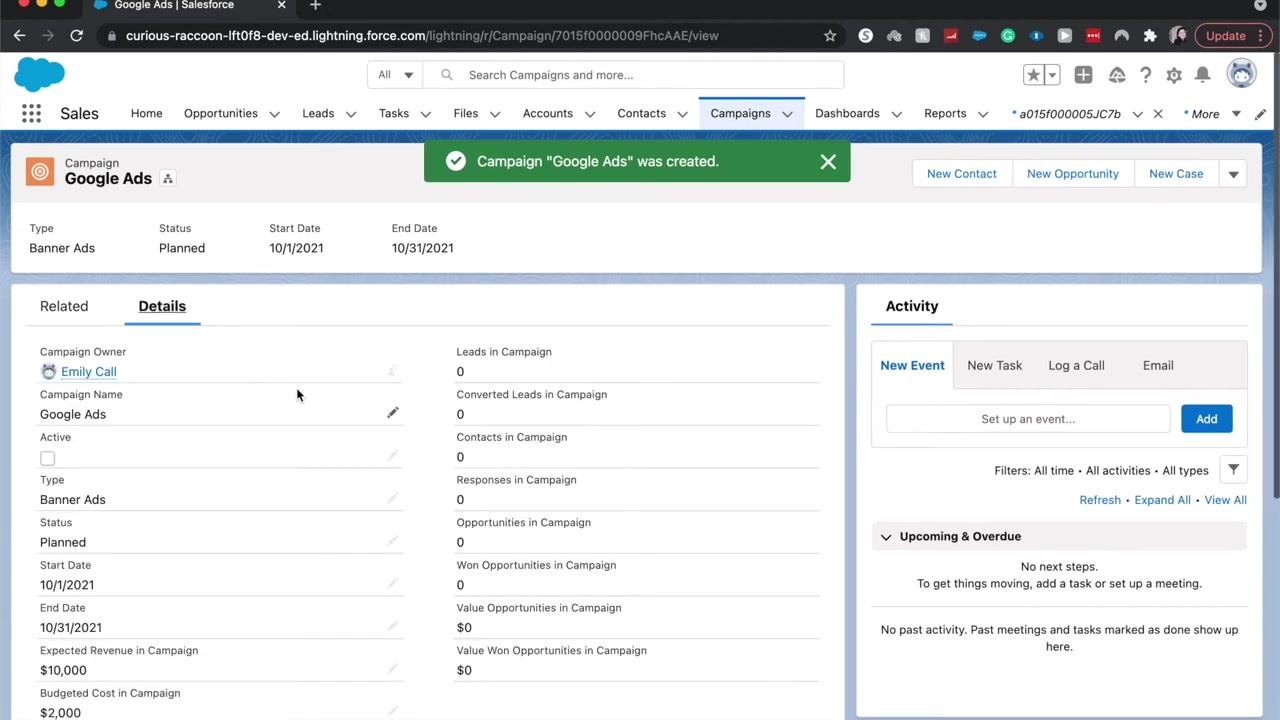Expand the Dashboards nav dropdown
The width and height of the screenshot is (1280, 720).
coord(896,114)
